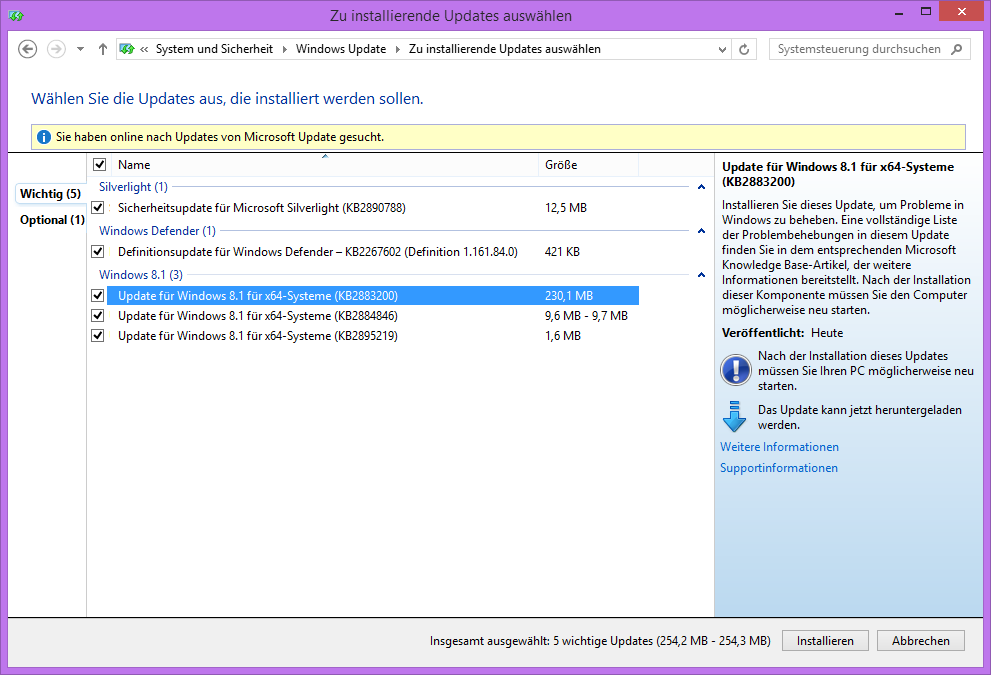Click the Silverlight (1) group header
The height and width of the screenshot is (675, 991).
tap(133, 186)
